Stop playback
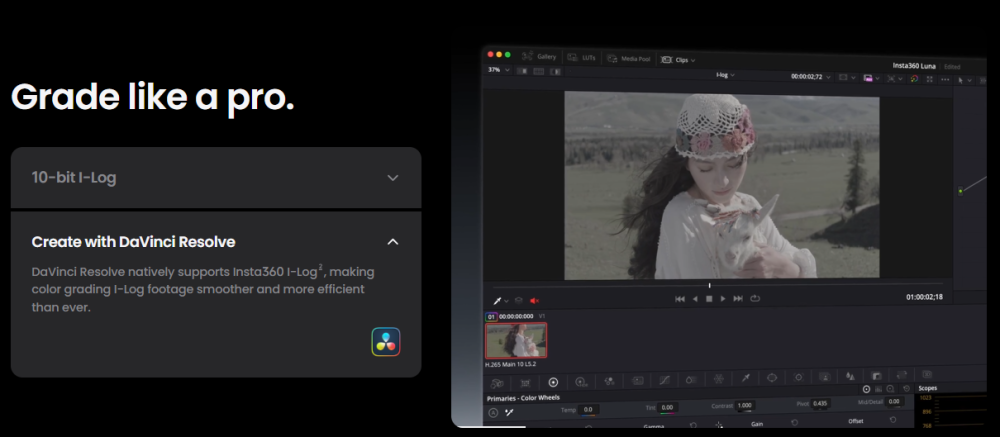 tap(709, 299)
